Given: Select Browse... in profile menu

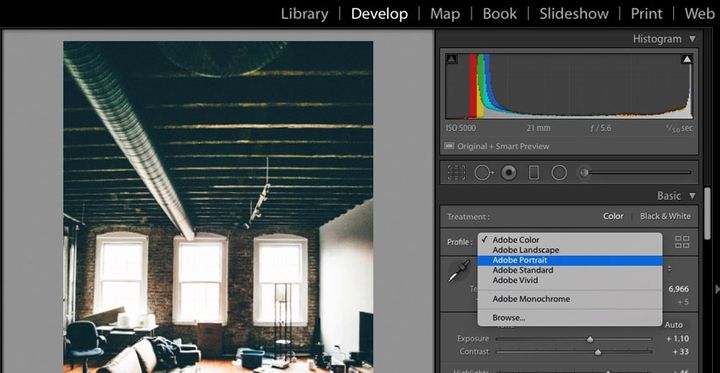Looking at the screenshot, I should pos(570,318).
